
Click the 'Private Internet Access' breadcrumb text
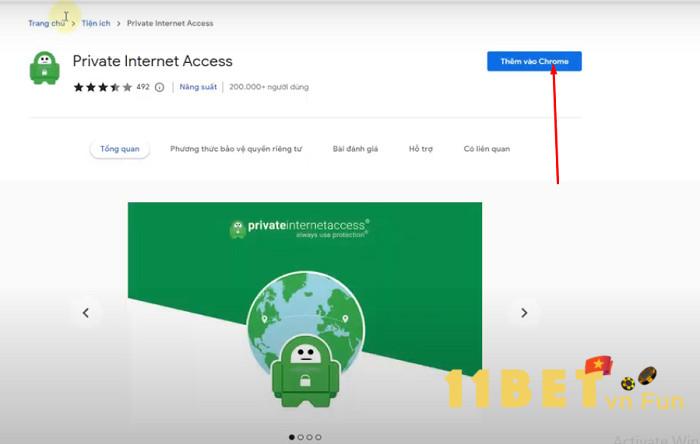point(170,23)
